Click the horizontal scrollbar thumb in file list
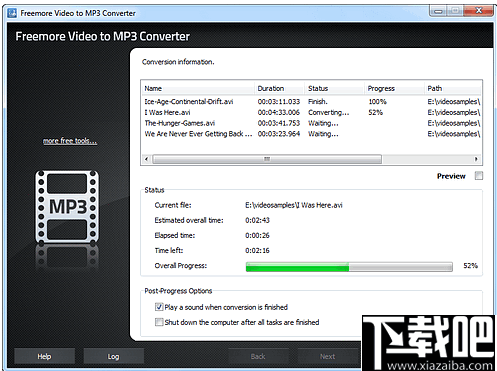Screen dimensions: 497x371 267,159
